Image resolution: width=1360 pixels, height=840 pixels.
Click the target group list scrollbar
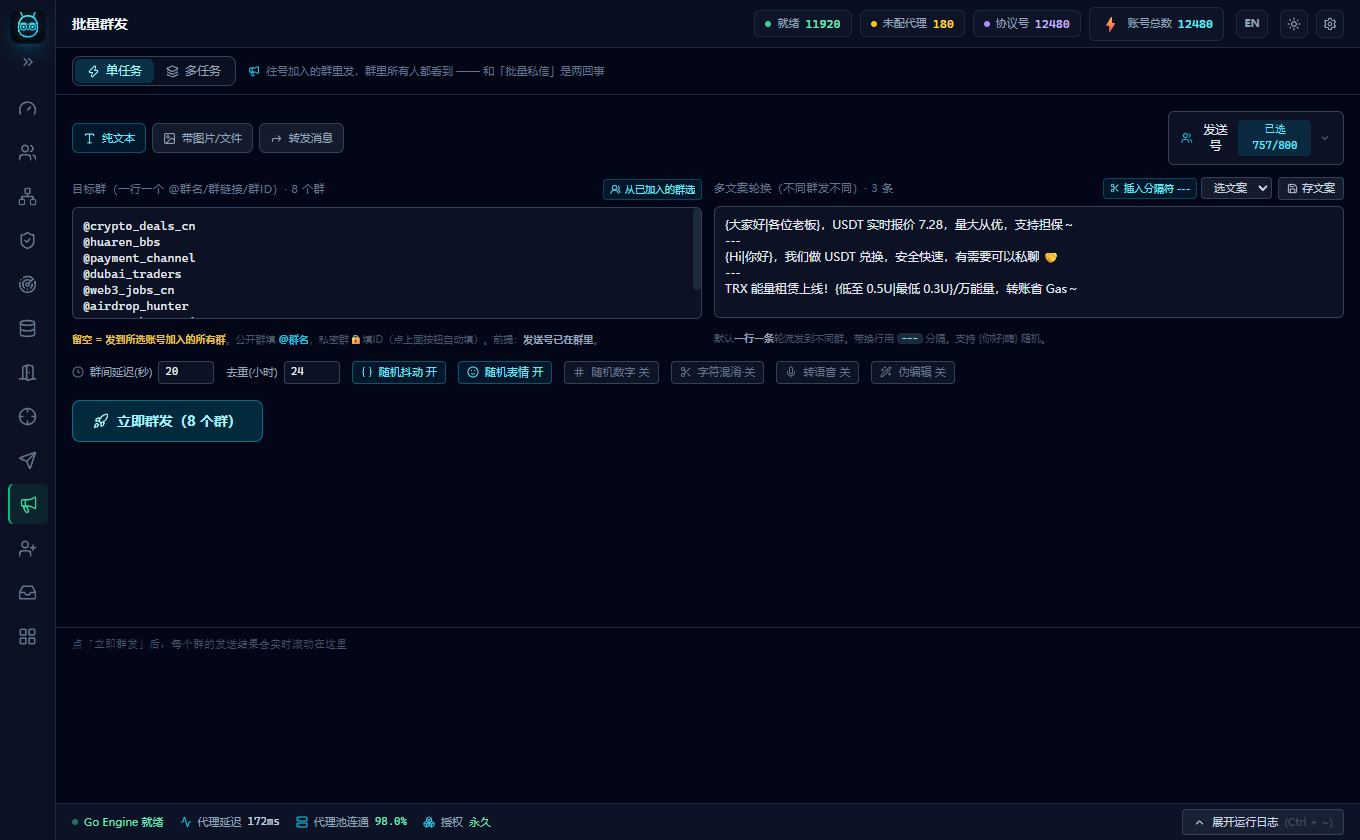[697, 250]
